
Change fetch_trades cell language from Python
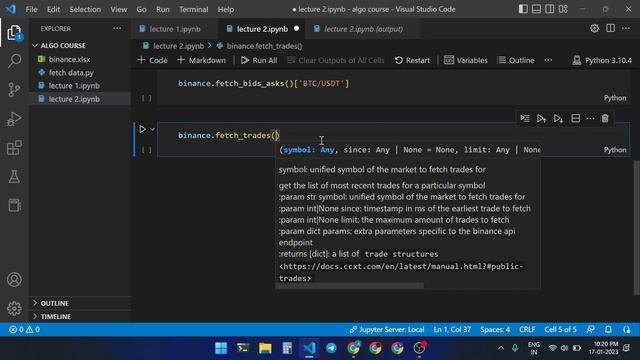(x=615, y=150)
